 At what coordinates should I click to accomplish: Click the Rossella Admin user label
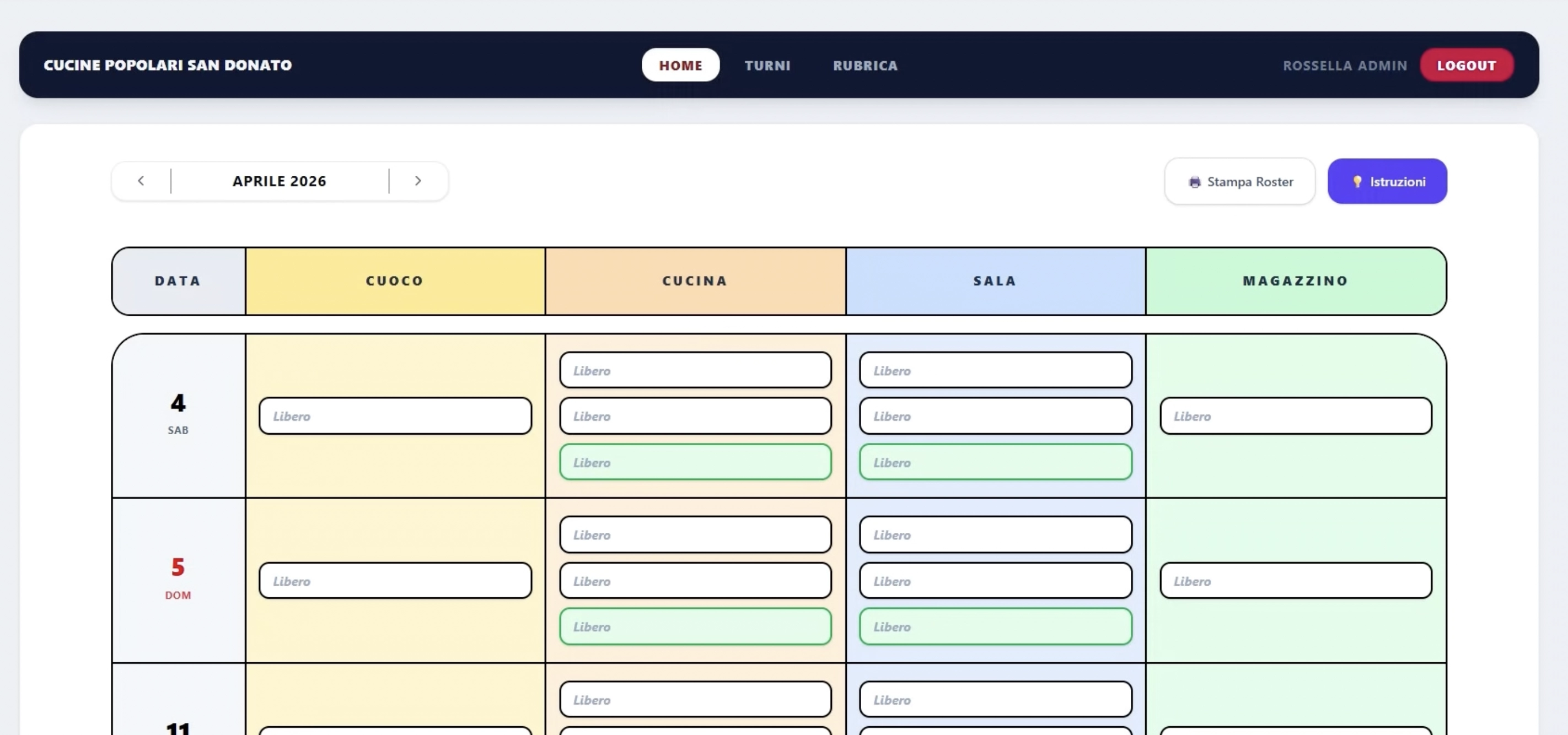click(1345, 66)
